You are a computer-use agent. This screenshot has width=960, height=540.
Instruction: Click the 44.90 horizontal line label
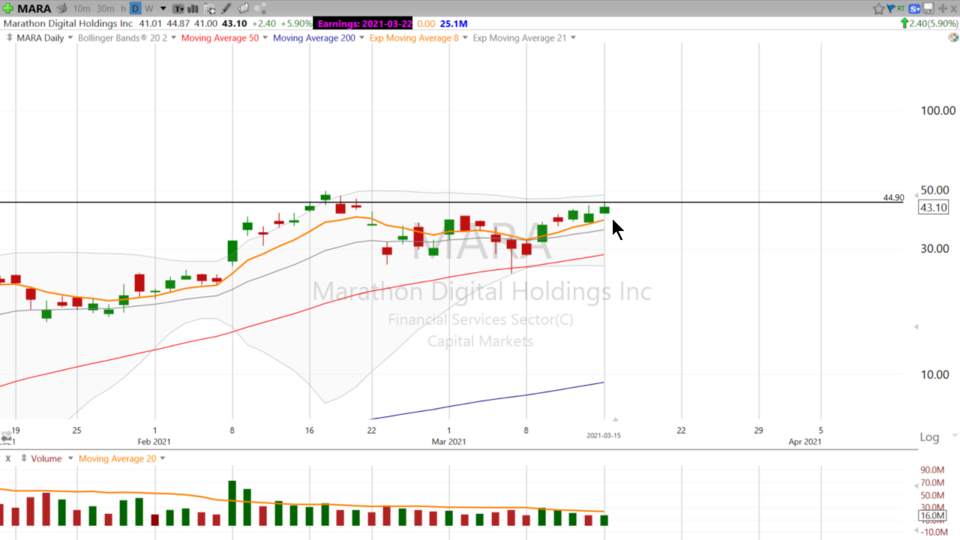(893, 198)
